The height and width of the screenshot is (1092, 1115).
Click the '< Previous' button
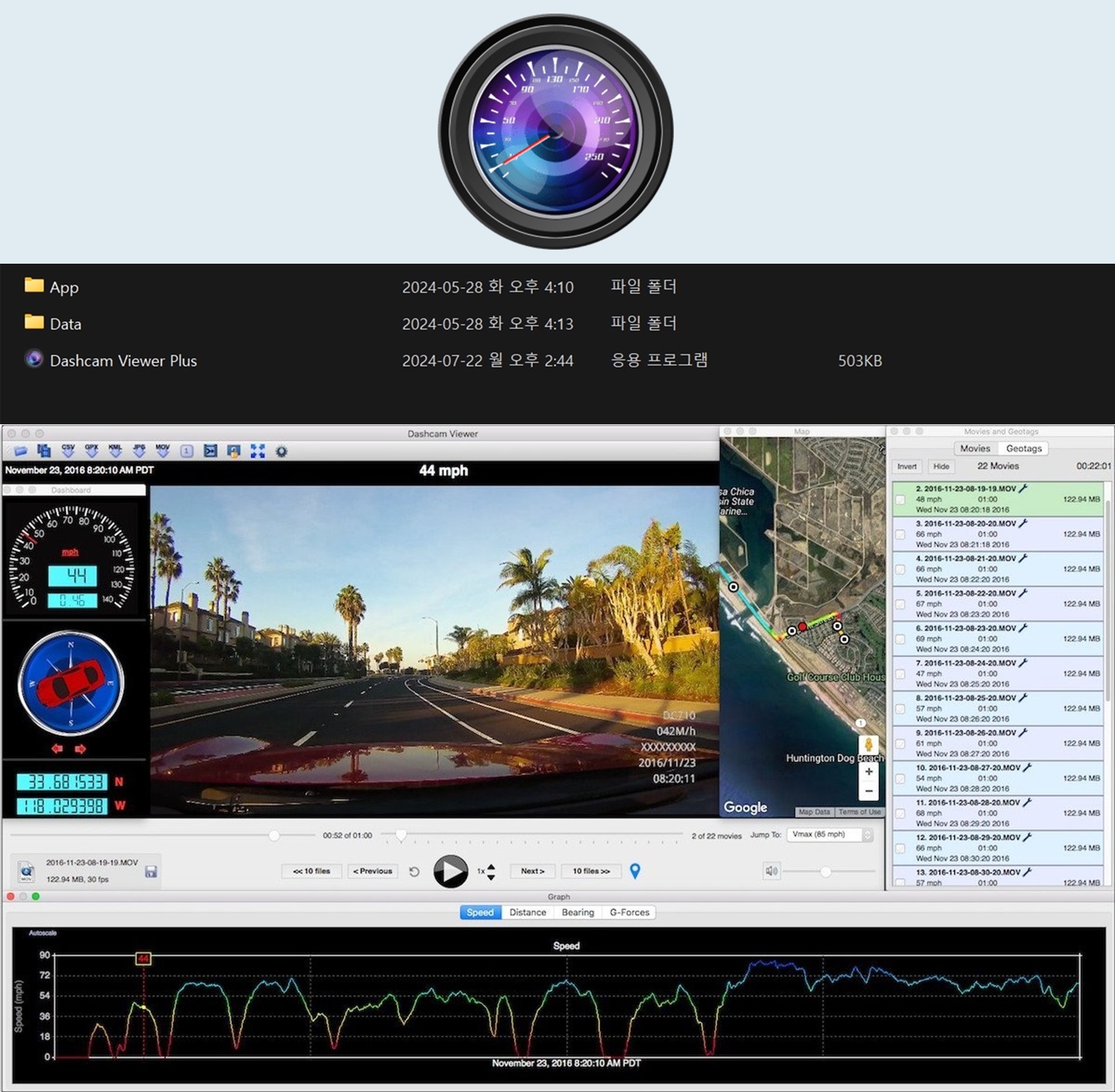[373, 871]
